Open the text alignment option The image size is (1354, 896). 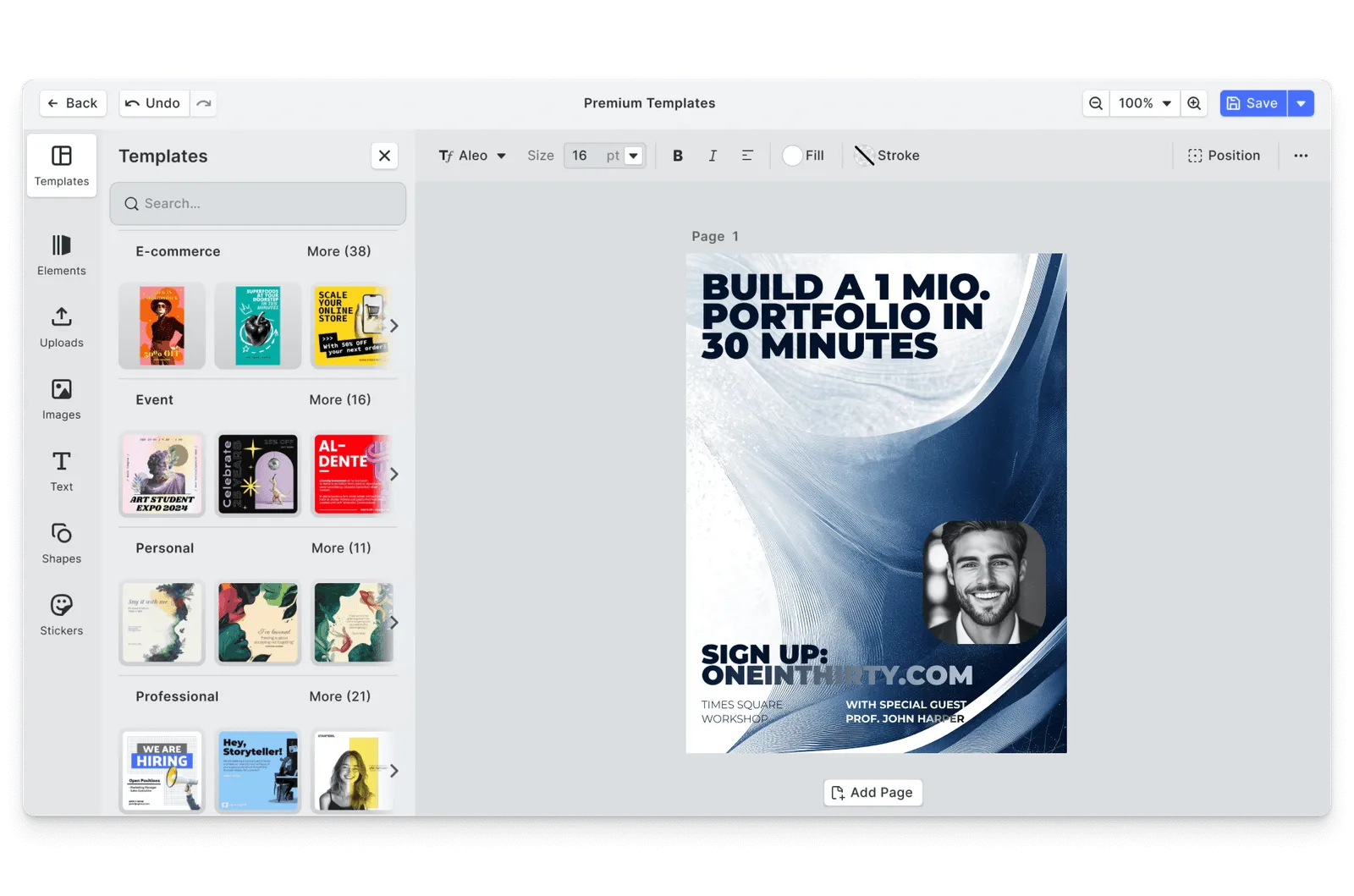tap(747, 156)
